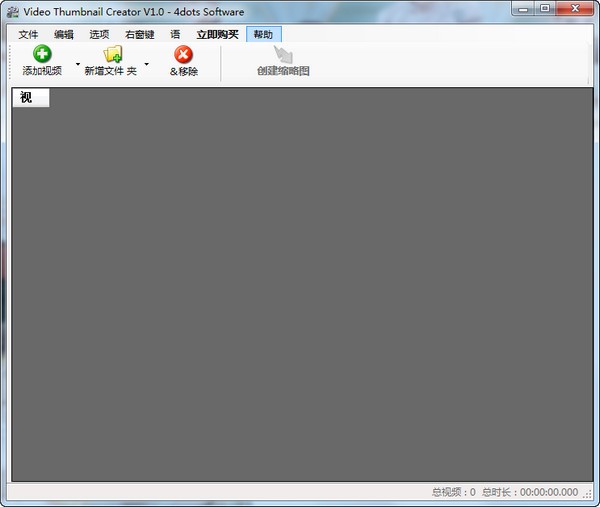
Task: Open the 语 language menu
Action: pos(175,34)
